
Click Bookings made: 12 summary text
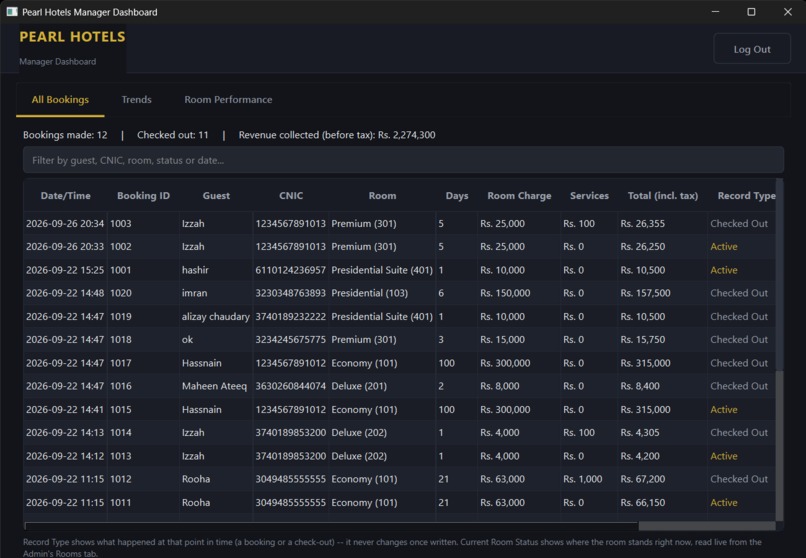65,135
